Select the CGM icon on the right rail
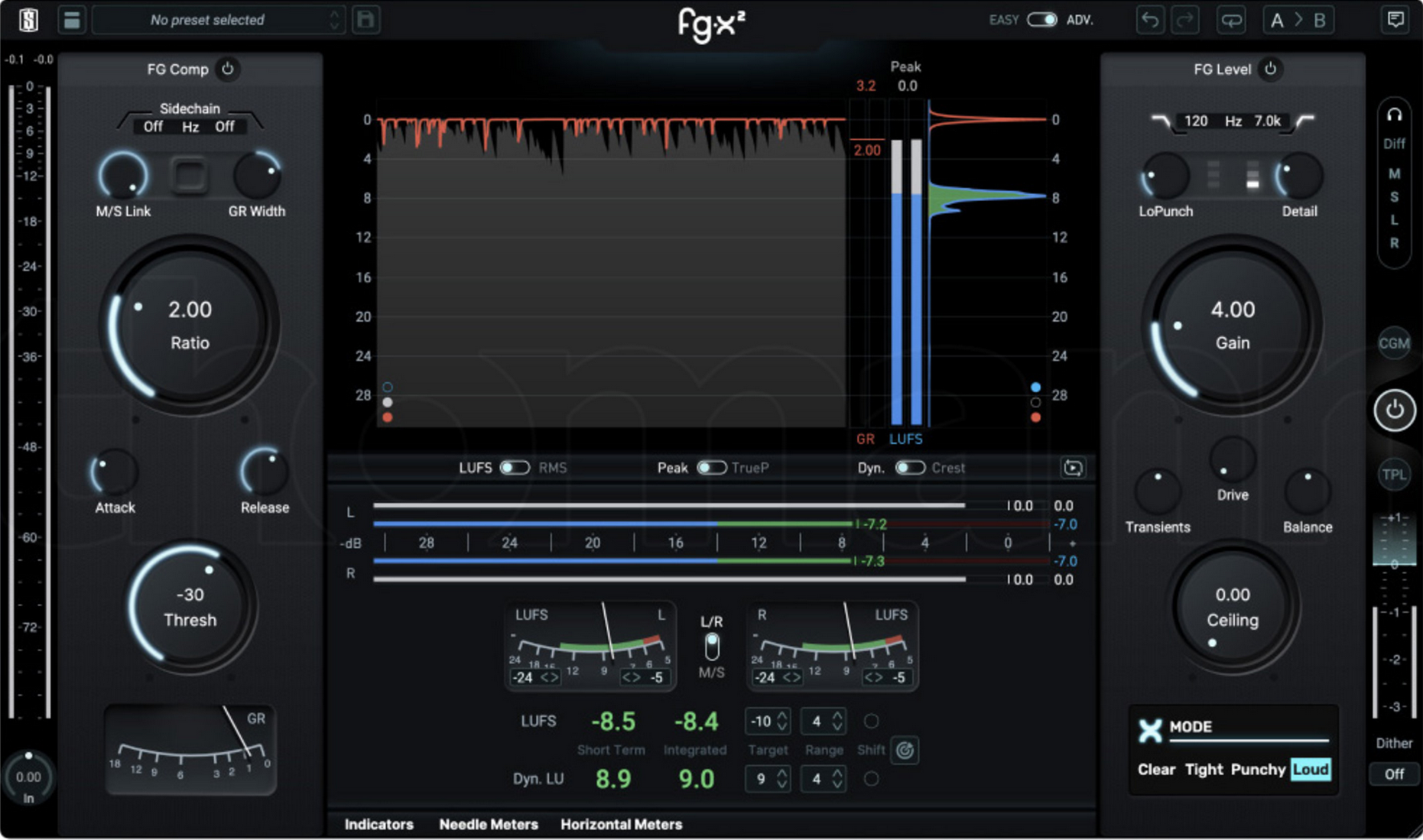1423x840 pixels. pyautogui.click(x=1395, y=344)
